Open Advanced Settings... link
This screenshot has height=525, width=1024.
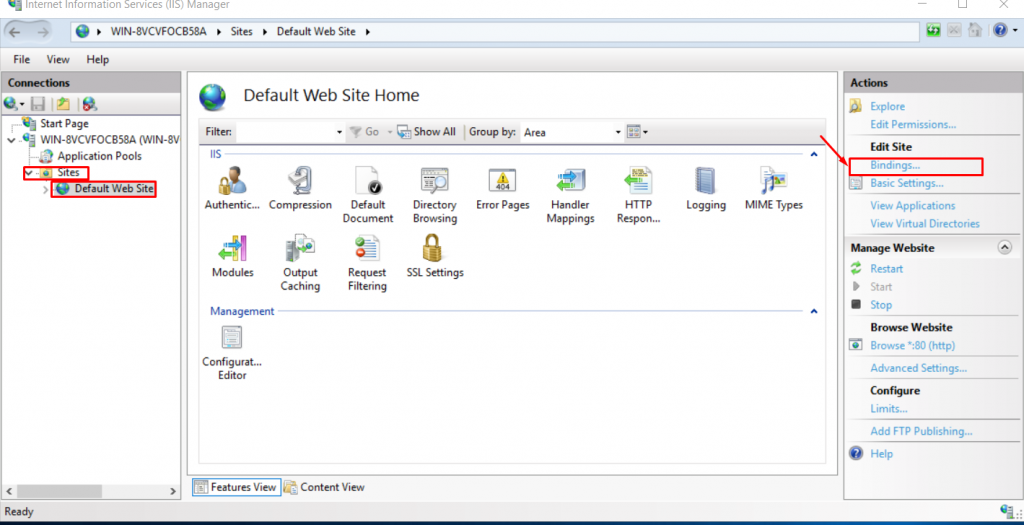pyautogui.click(x=918, y=368)
